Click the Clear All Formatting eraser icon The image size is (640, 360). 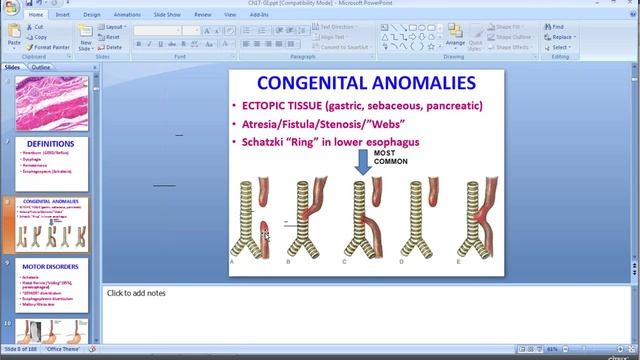tap(230, 31)
